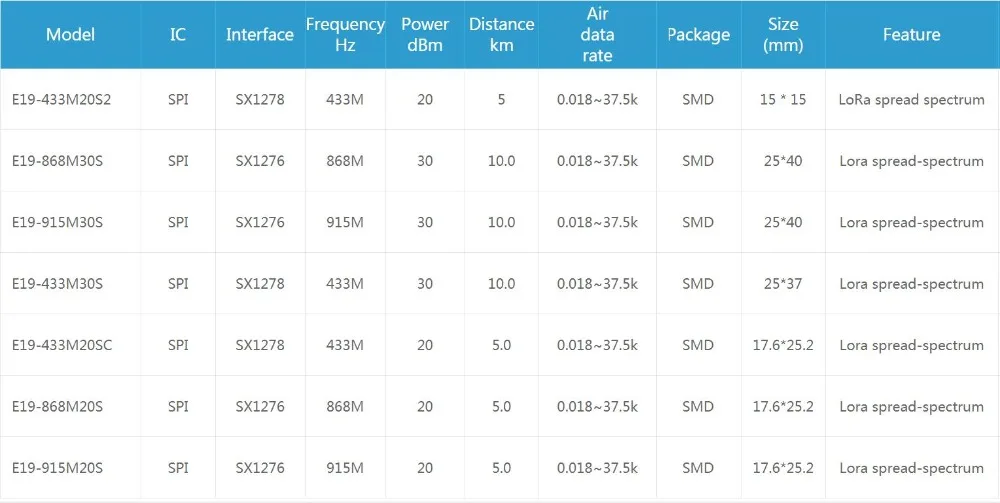
Task: Click the LoRa spread spectrum feature cell
Action: (912, 99)
